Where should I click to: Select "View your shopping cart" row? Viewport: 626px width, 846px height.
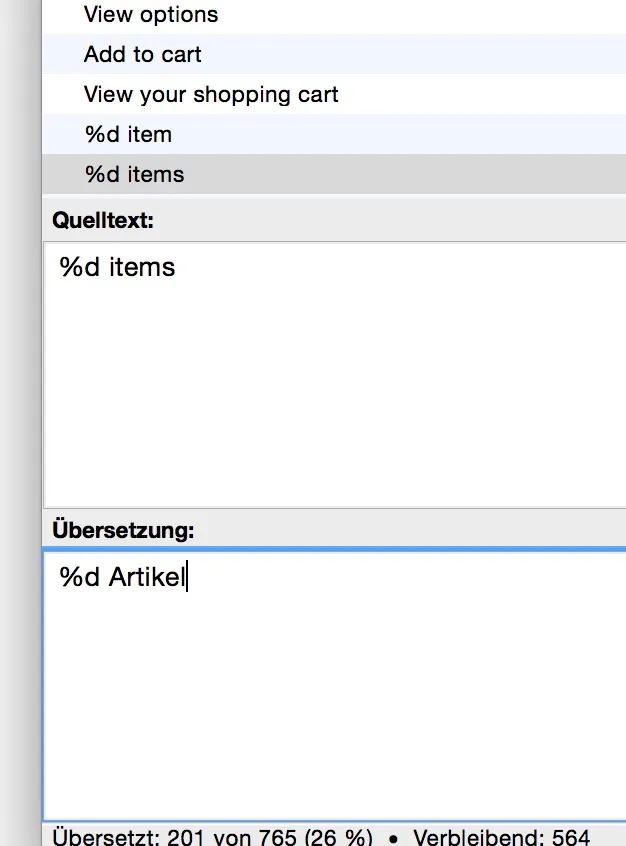pyautogui.click(x=334, y=94)
